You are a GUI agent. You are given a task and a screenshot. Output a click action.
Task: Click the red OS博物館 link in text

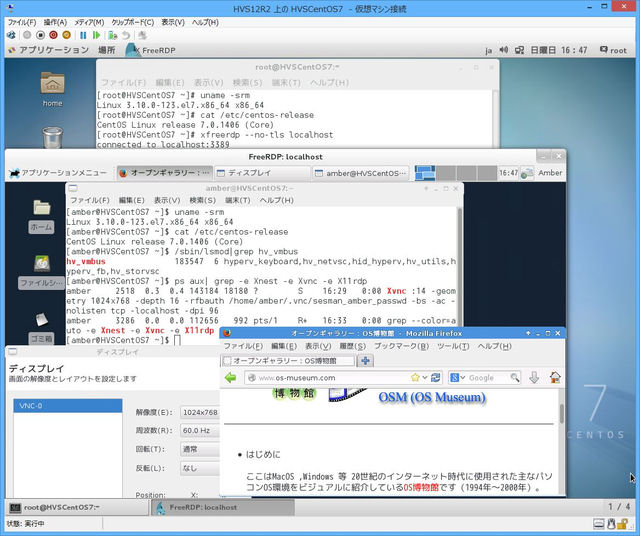pyautogui.click(x=421, y=487)
